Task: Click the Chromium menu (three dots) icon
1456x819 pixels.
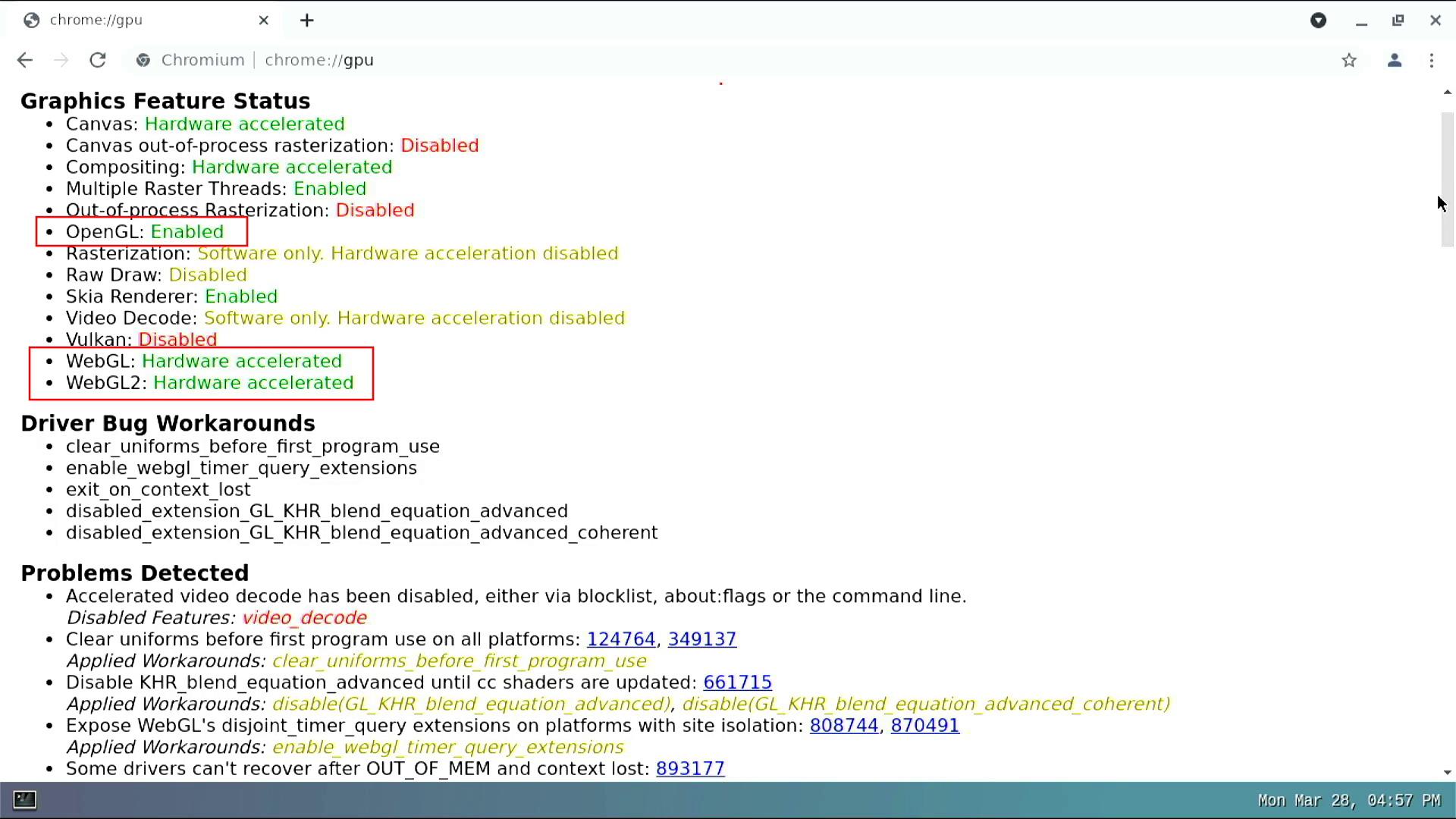Action: point(1432,60)
